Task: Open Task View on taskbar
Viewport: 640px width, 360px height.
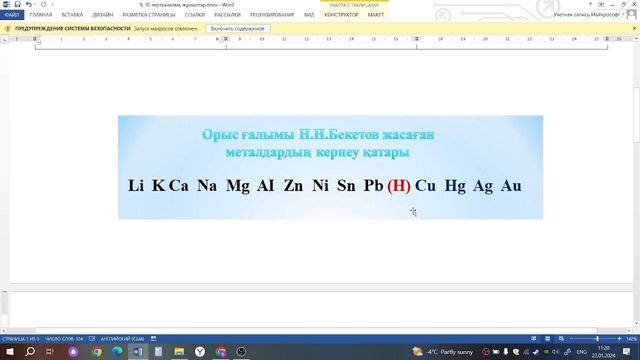Action: pyautogui.click(x=50, y=351)
